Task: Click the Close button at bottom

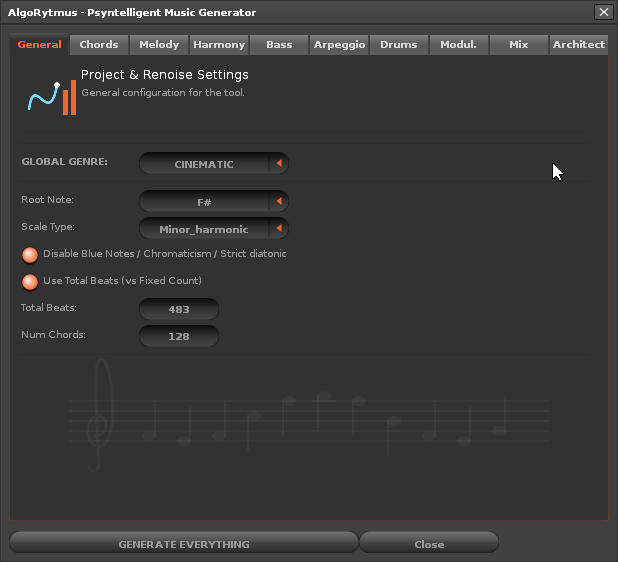Action: 429,544
